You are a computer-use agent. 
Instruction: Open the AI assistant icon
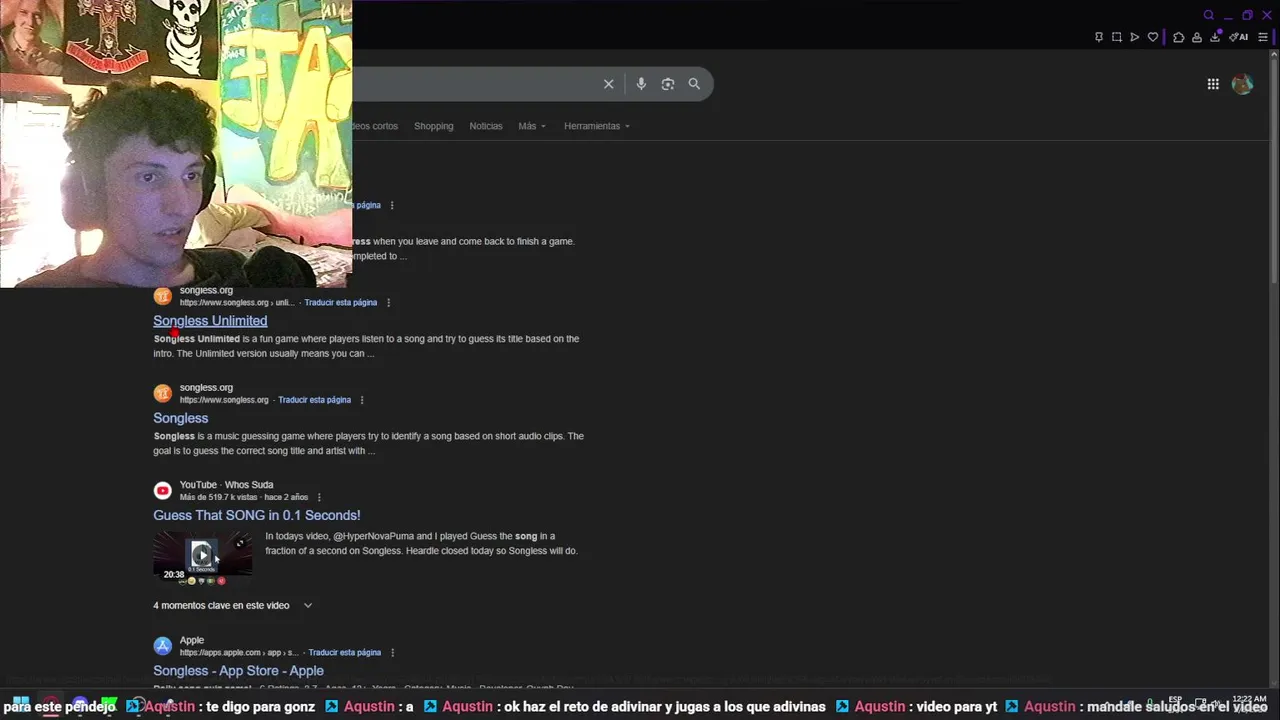tap(1239, 37)
